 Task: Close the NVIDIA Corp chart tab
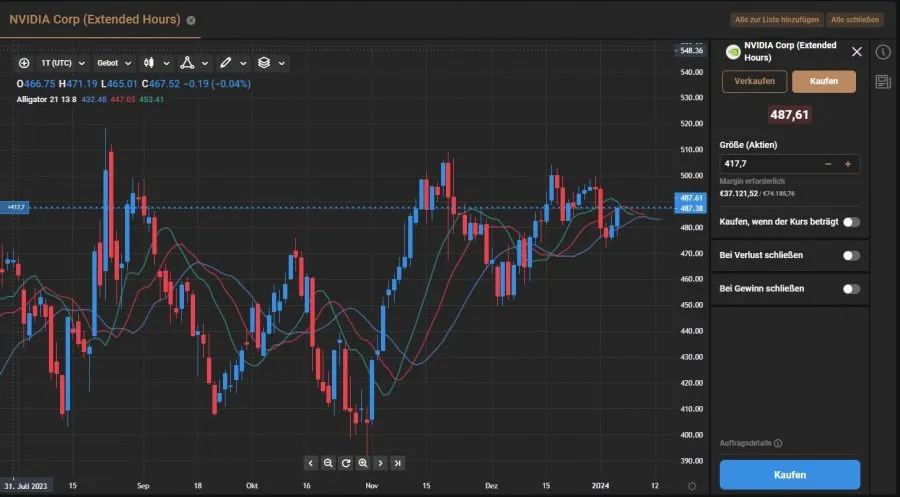point(191,20)
